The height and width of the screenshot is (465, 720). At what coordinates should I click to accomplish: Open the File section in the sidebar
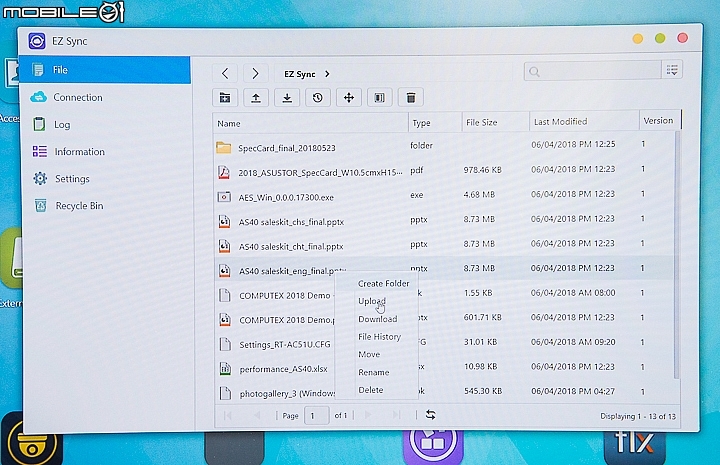(x=105, y=70)
